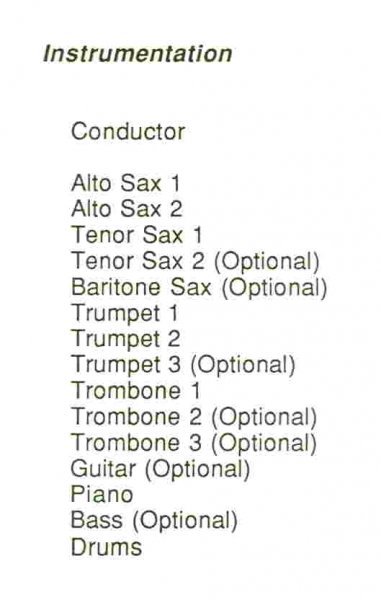Click the Trumpet 2 entry
This screenshot has width=381, height=600.
tap(126, 339)
